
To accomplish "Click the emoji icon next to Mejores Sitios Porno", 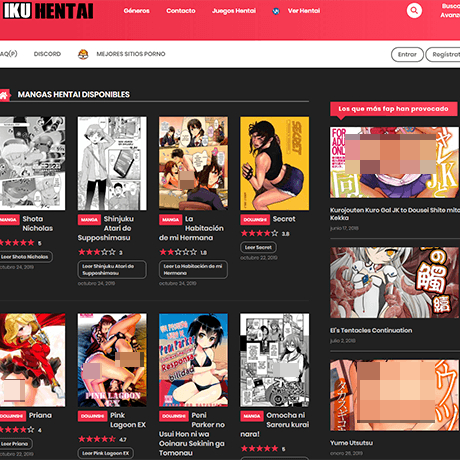I will (83, 54).
